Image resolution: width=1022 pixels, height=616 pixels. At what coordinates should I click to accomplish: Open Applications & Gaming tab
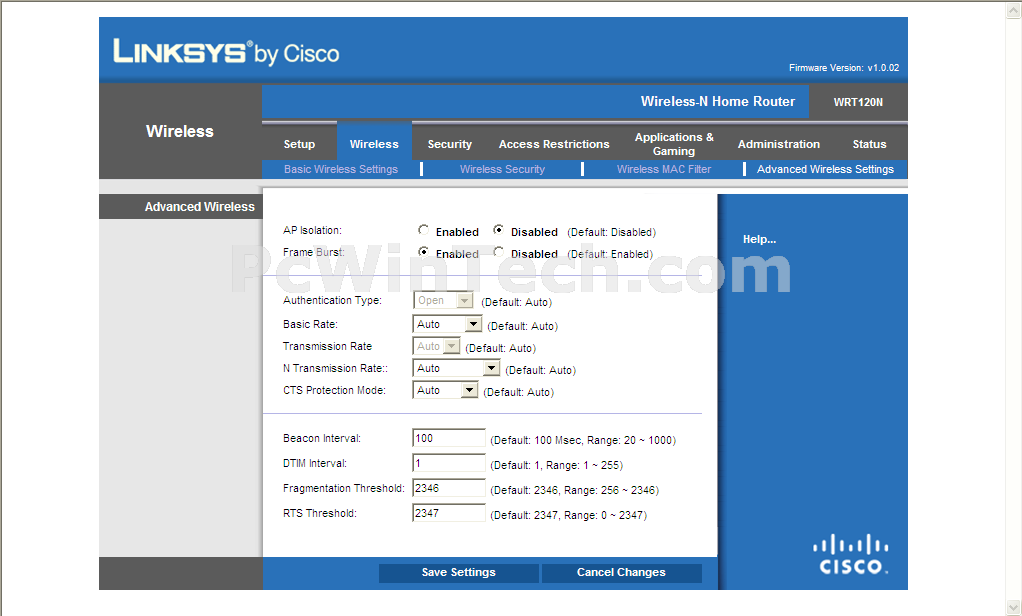[674, 144]
